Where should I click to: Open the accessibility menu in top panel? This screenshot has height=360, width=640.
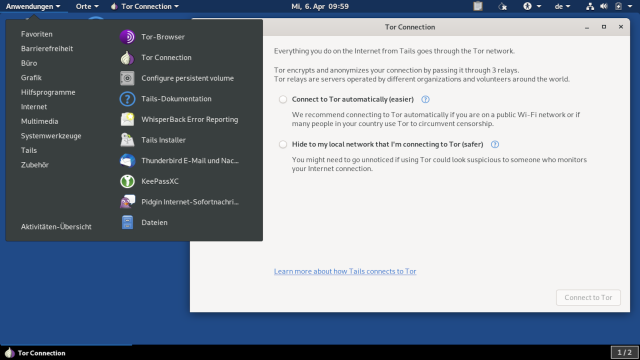[x=532, y=6]
